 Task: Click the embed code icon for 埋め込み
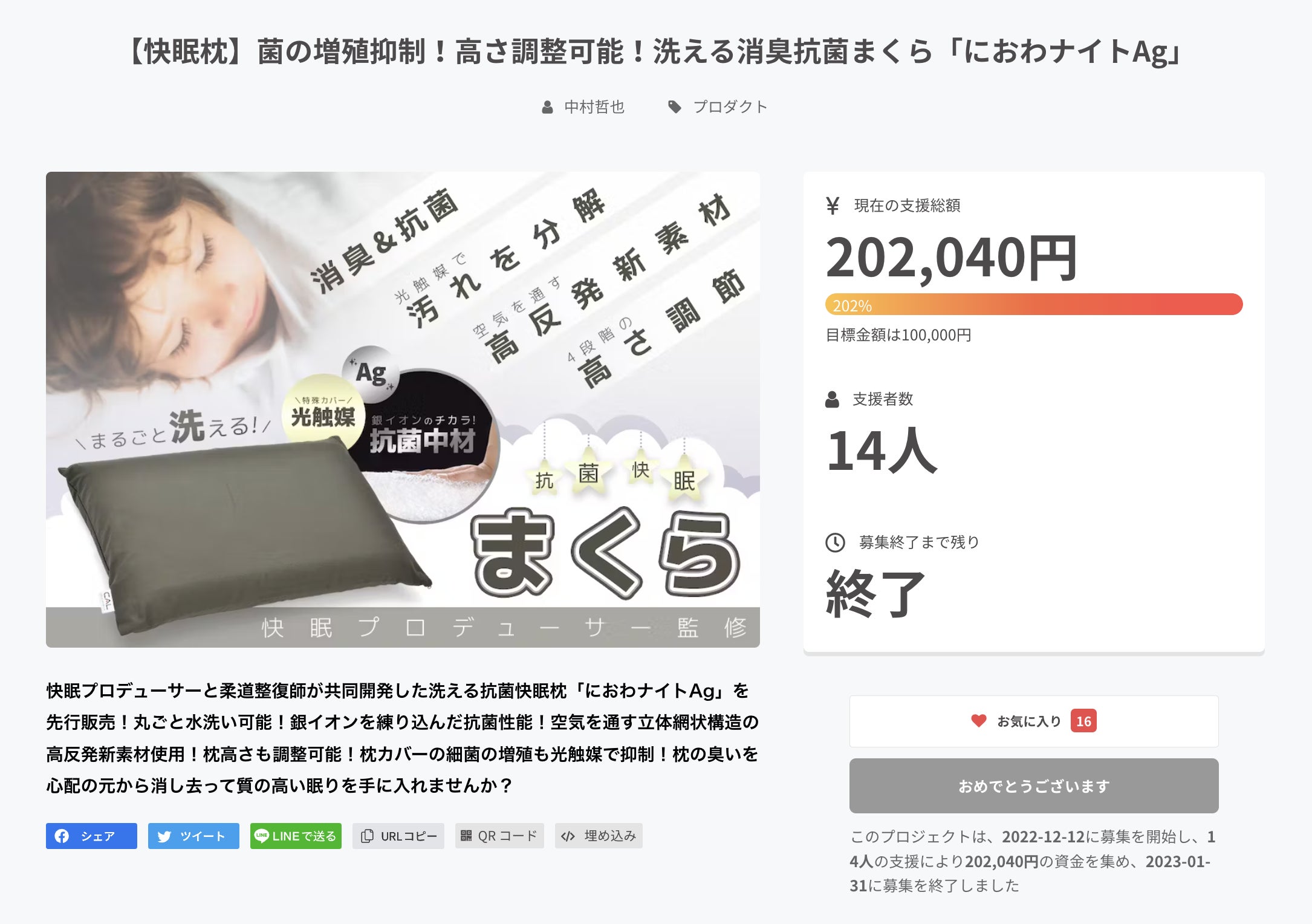click(x=568, y=836)
